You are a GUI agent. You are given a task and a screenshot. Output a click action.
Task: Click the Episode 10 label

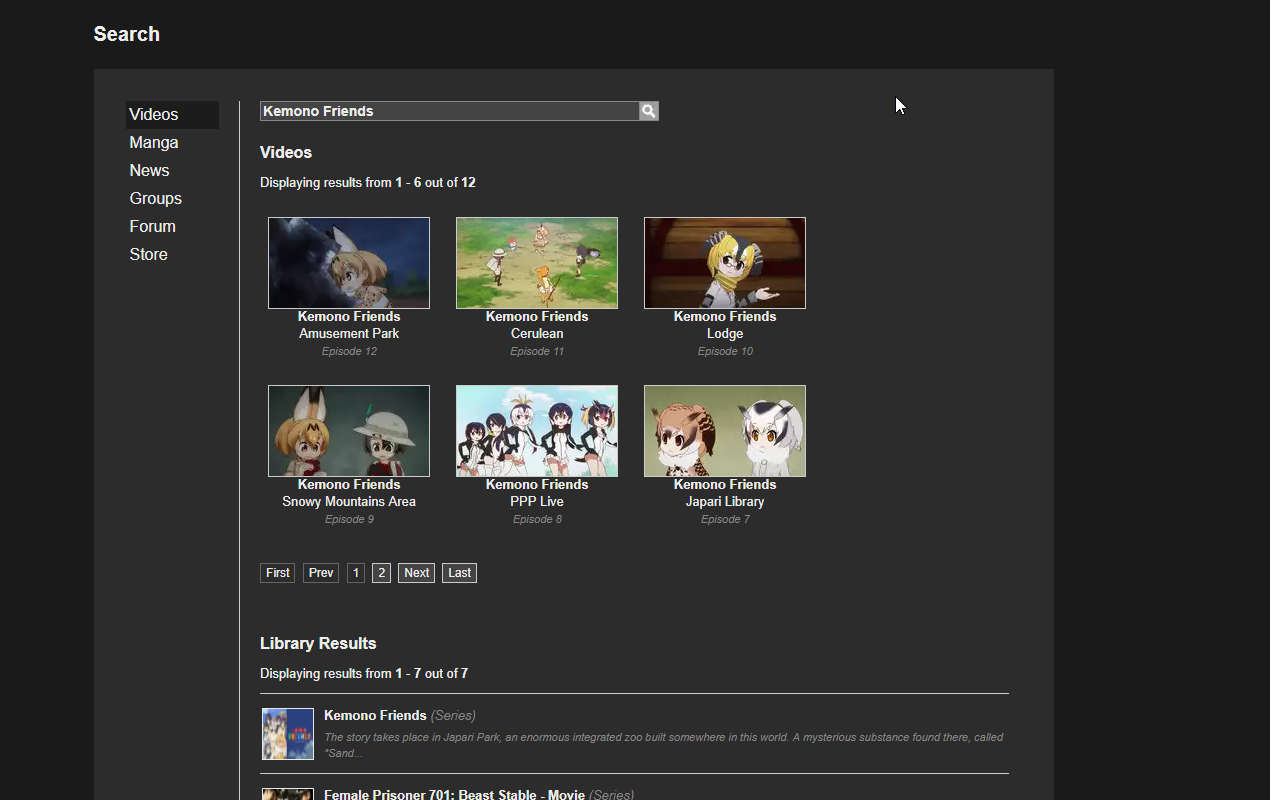pyautogui.click(x=725, y=352)
